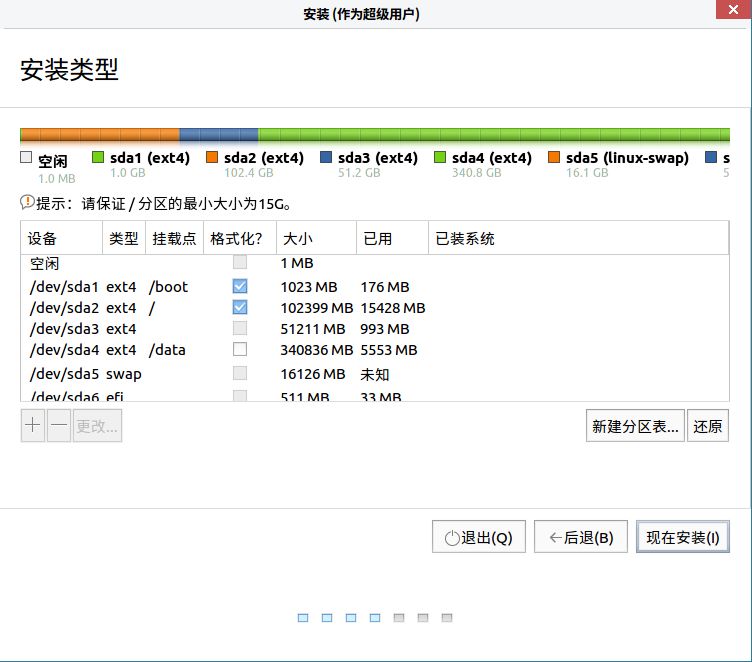Click the 设备 column header
This screenshot has width=752, height=662.
61,238
